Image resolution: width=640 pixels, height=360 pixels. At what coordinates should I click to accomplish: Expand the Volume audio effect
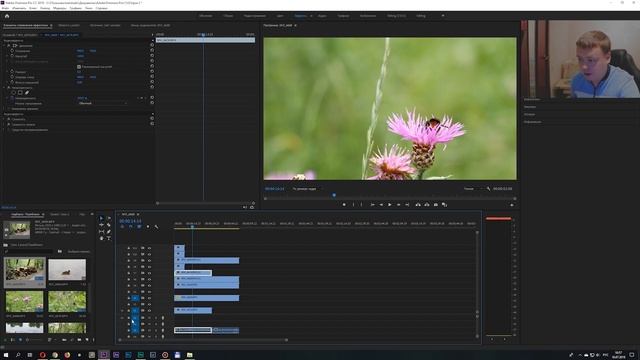tap(4, 119)
